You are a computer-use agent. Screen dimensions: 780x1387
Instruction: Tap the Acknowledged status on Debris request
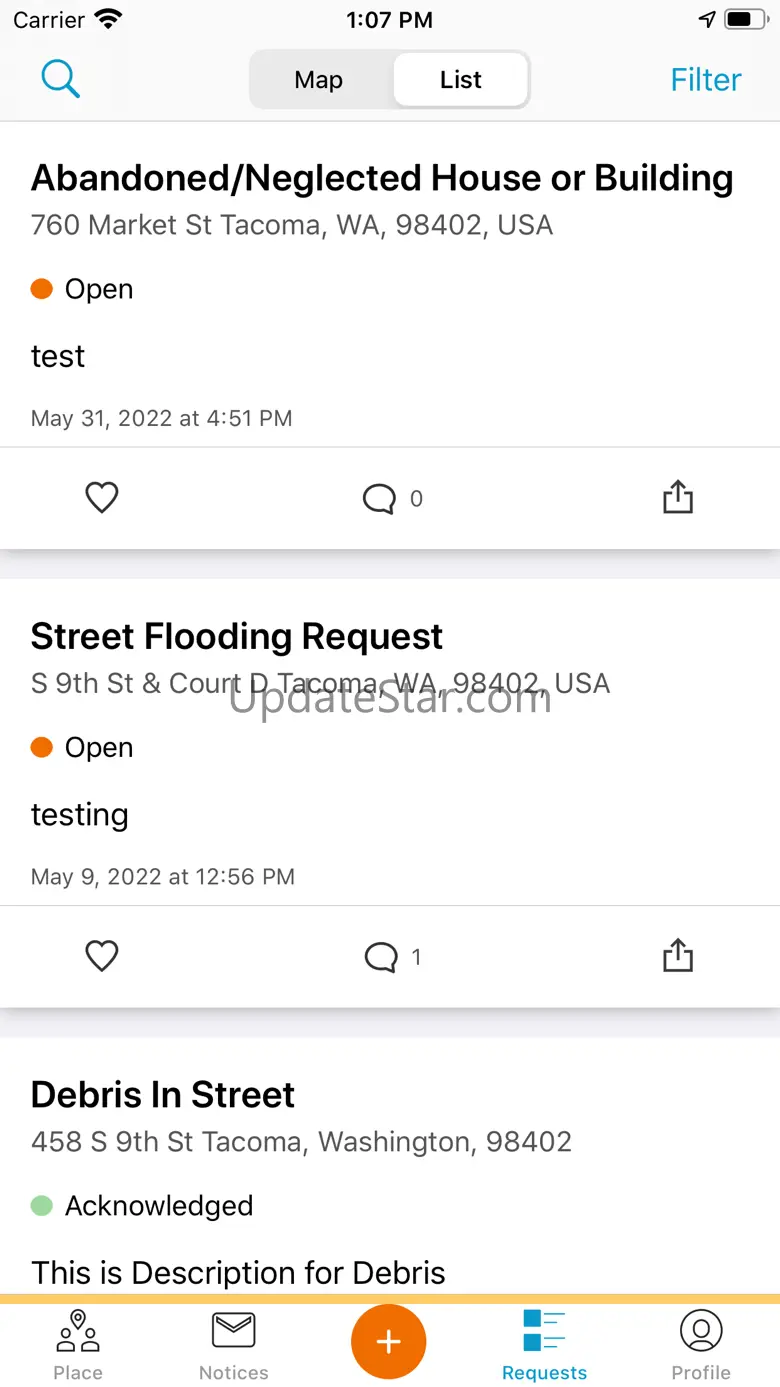coord(158,1206)
